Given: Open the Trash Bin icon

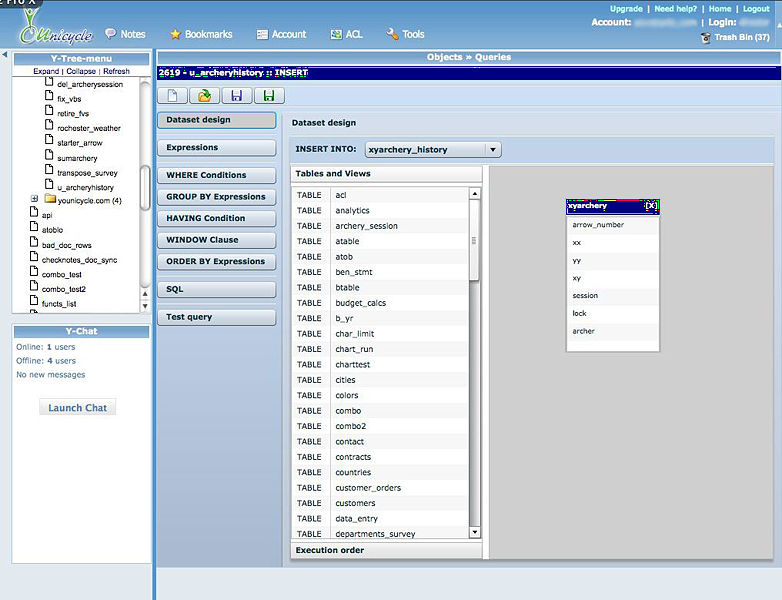Looking at the screenshot, I should pyautogui.click(x=705, y=37).
